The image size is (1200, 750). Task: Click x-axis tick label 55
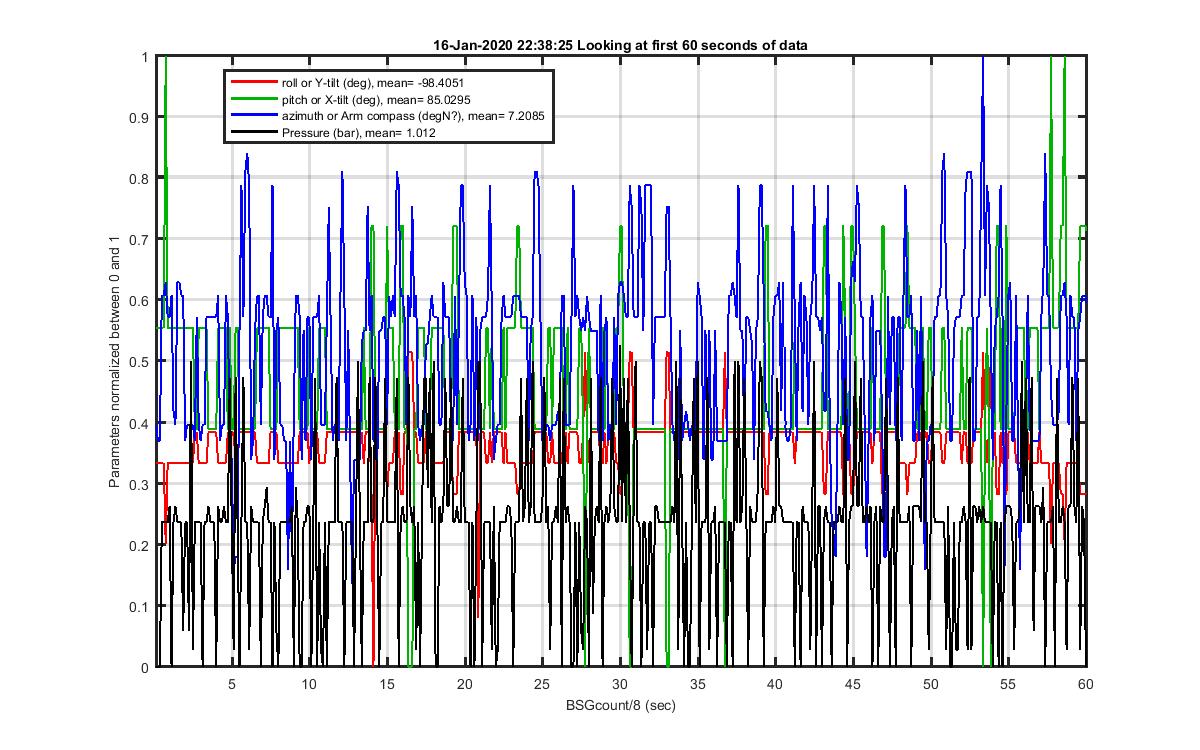click(x=1008, y=683)
